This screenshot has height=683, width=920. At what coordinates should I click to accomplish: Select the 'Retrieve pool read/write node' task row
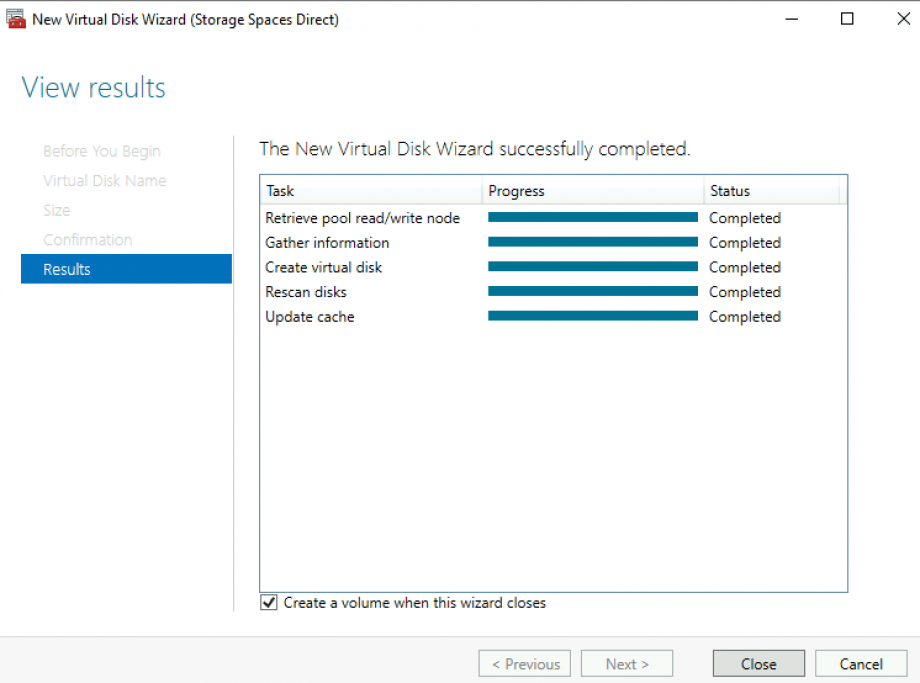pyautogui.click(x=362, y=217)
